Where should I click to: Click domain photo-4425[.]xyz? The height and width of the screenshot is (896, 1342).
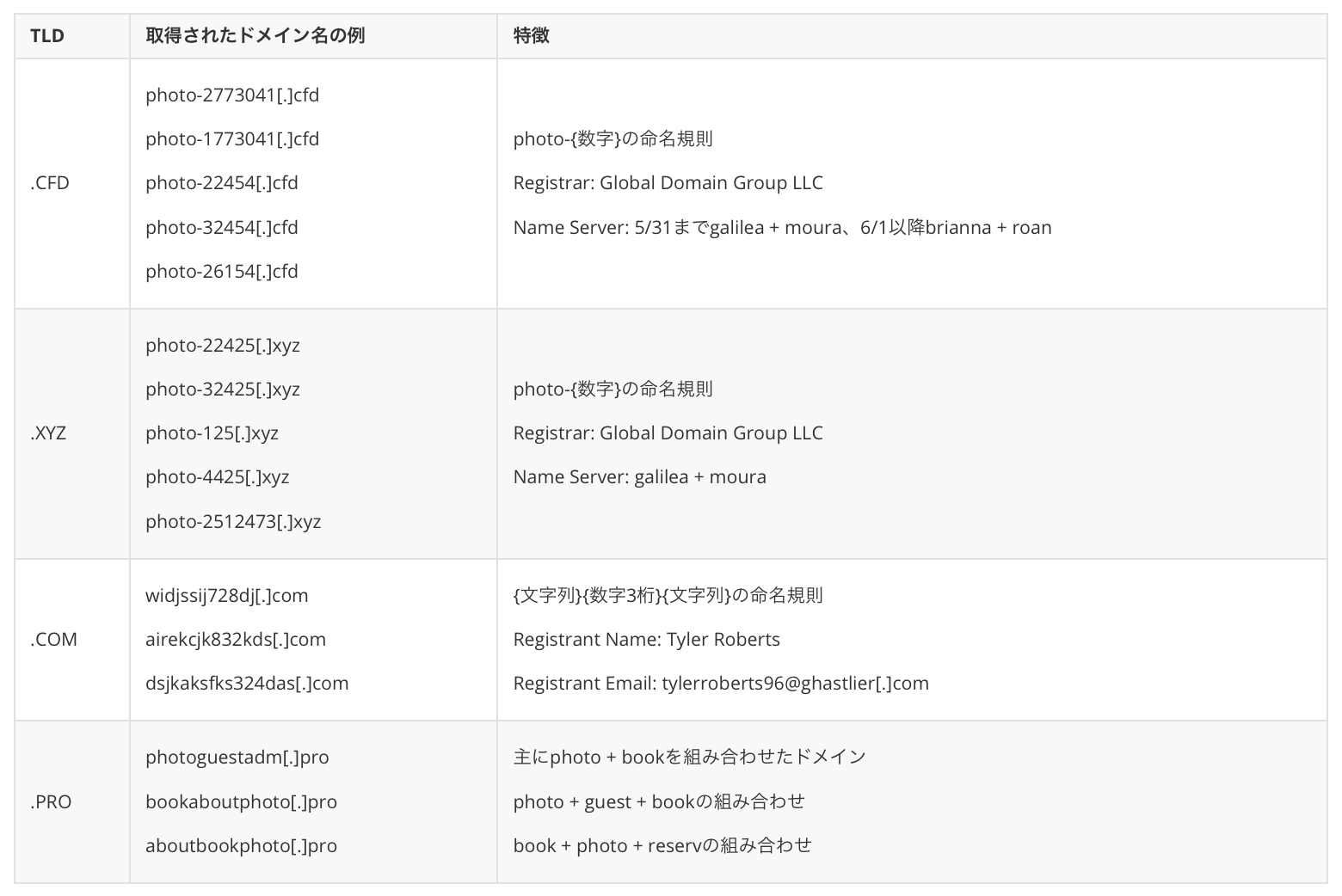click(x=218, y=477)
